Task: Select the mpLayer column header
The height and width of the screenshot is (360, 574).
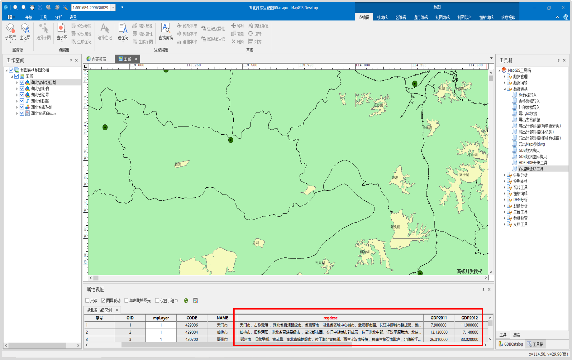Action: 161,318
